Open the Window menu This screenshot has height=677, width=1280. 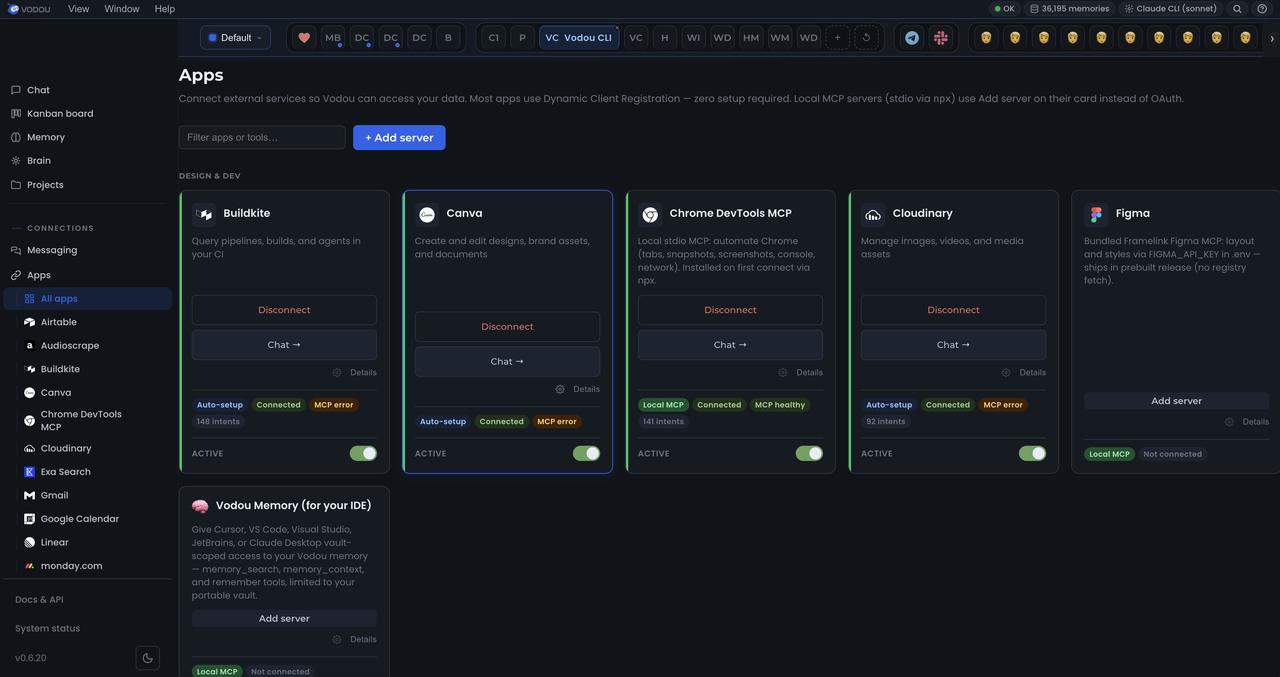click(122, 9)
